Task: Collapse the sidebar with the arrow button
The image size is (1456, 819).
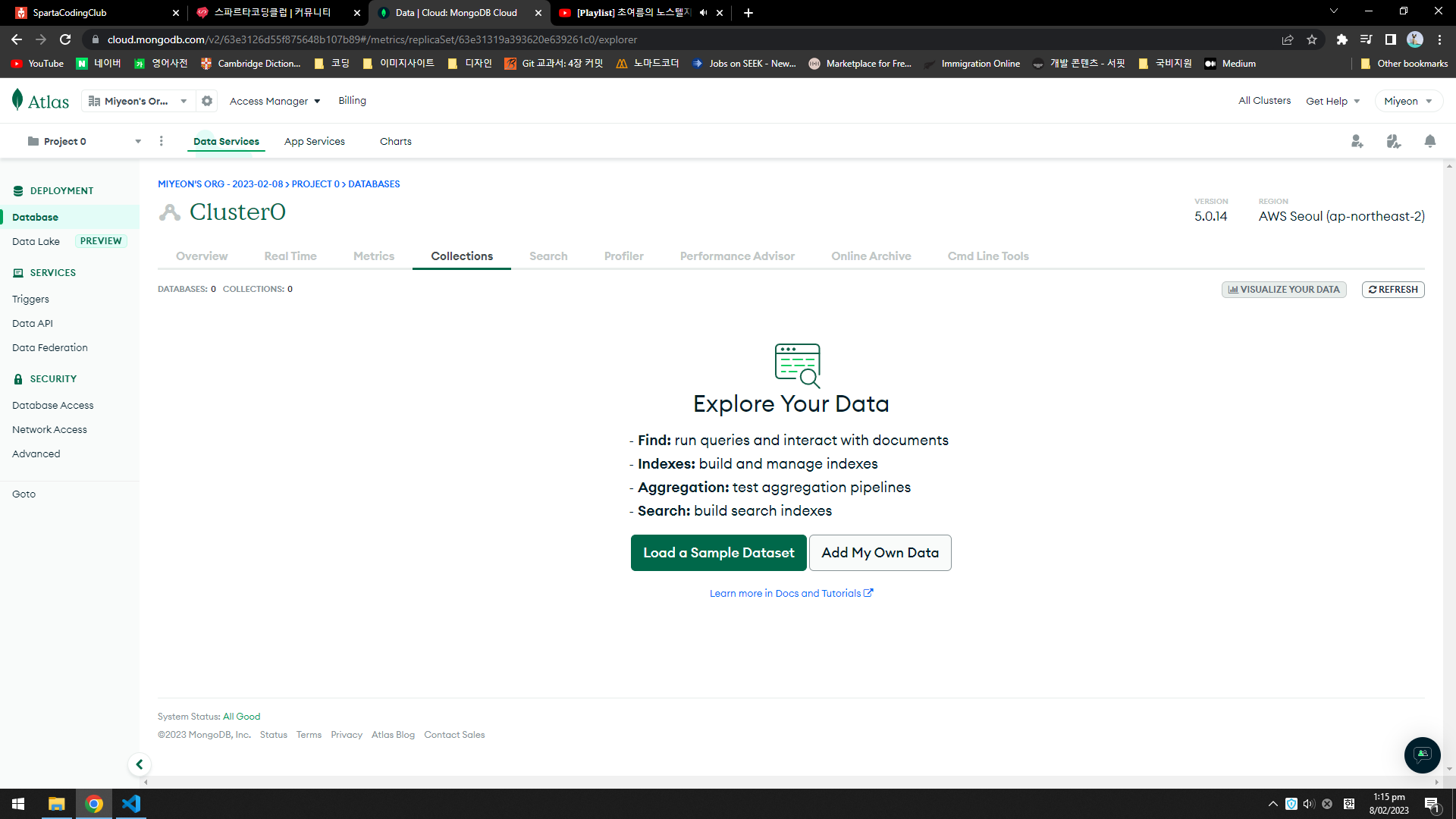Action: [x=139, y=764]
